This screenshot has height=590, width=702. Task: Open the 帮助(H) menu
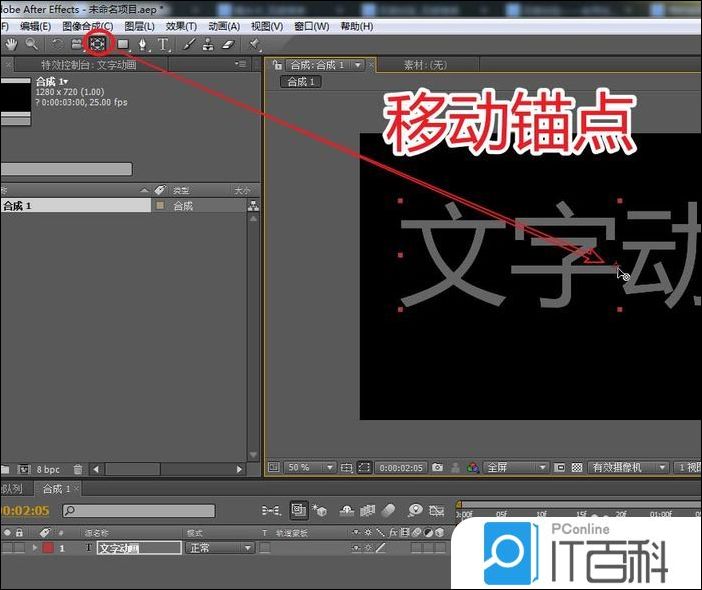point(356,26)
